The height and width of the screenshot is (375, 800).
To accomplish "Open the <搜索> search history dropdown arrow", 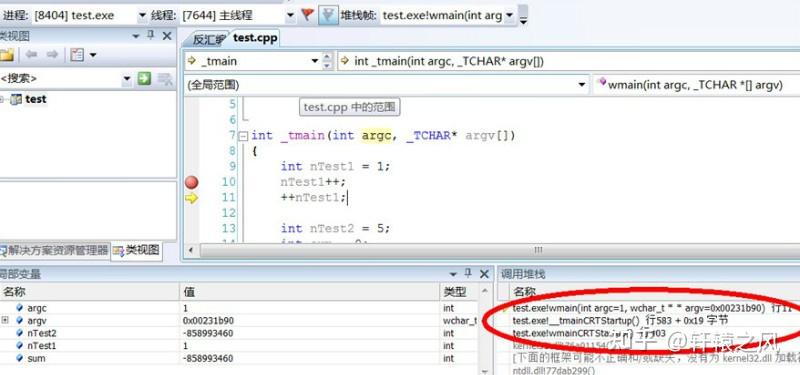I will 127,79.
